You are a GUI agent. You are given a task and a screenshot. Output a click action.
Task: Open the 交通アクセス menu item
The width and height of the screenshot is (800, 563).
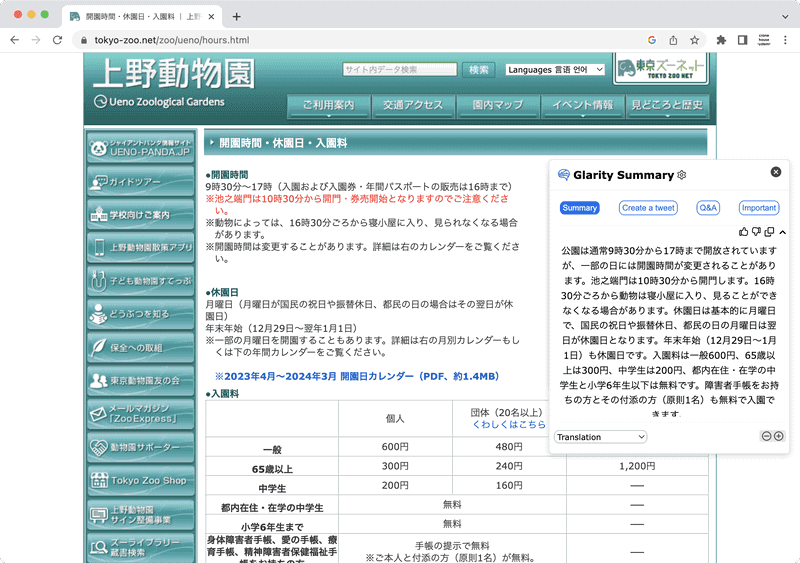[x=413, y=106]
